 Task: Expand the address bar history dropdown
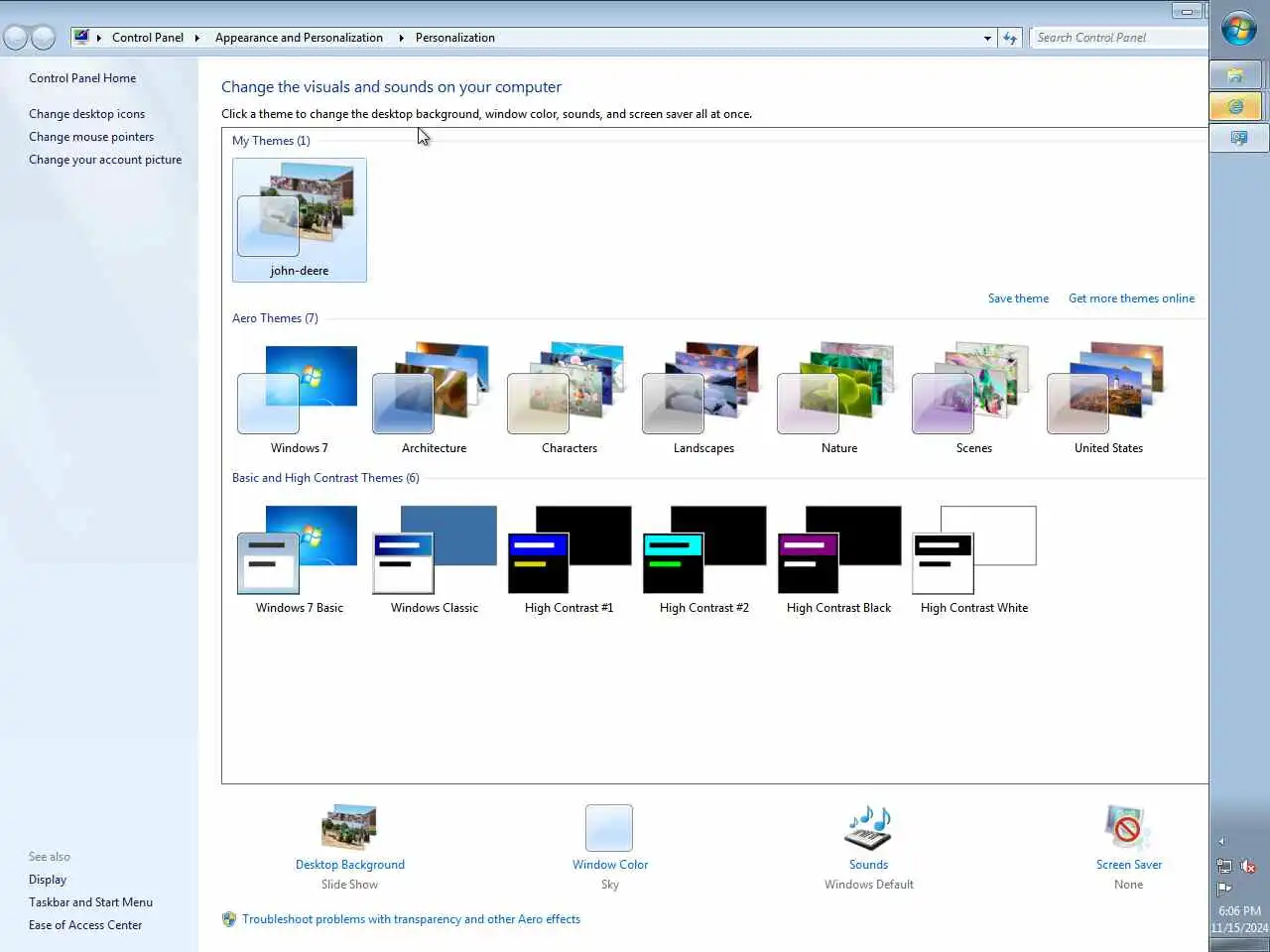pos(987,38)
